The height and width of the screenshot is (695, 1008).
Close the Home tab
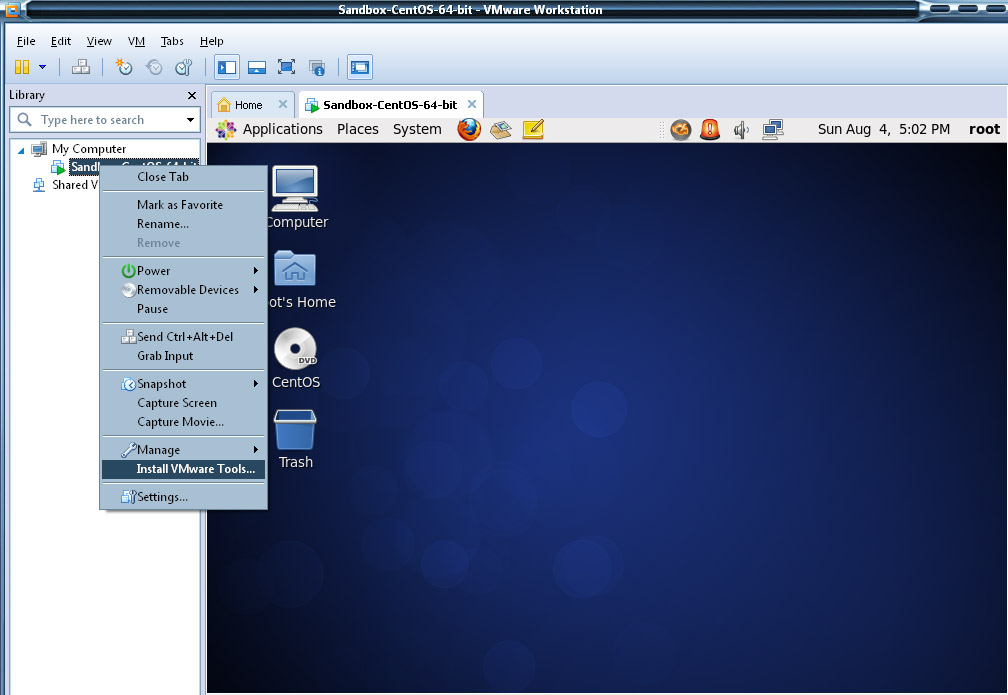click(x=282, y=104)
